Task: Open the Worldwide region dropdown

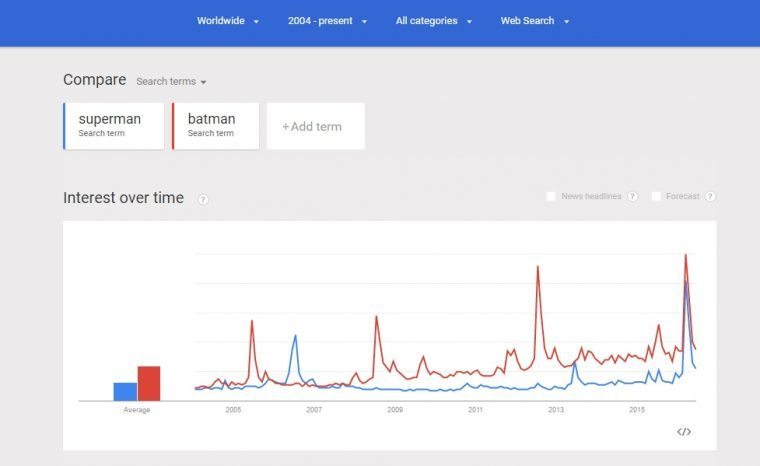Action: click(227, 21)
